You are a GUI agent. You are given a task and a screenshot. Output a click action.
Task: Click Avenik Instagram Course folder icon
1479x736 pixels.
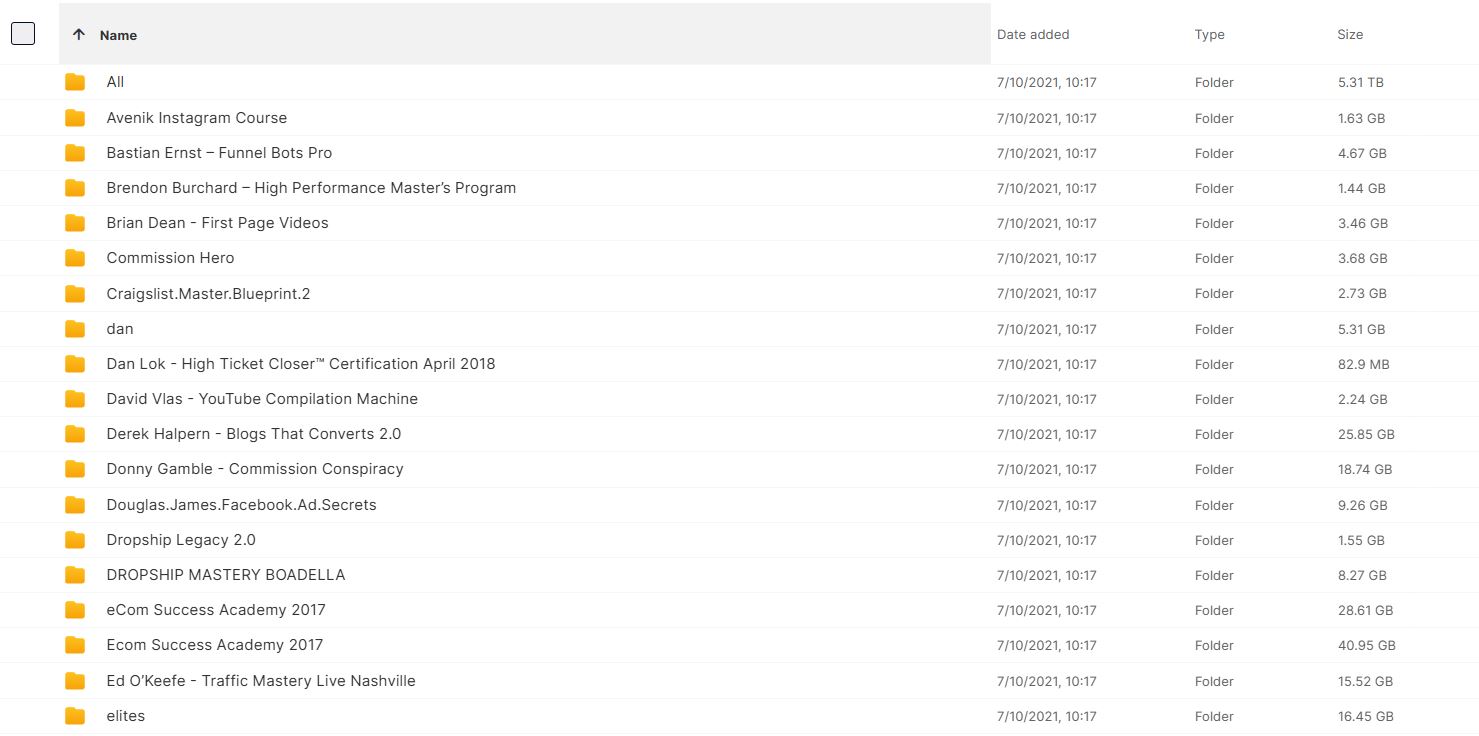coord(75,118)
